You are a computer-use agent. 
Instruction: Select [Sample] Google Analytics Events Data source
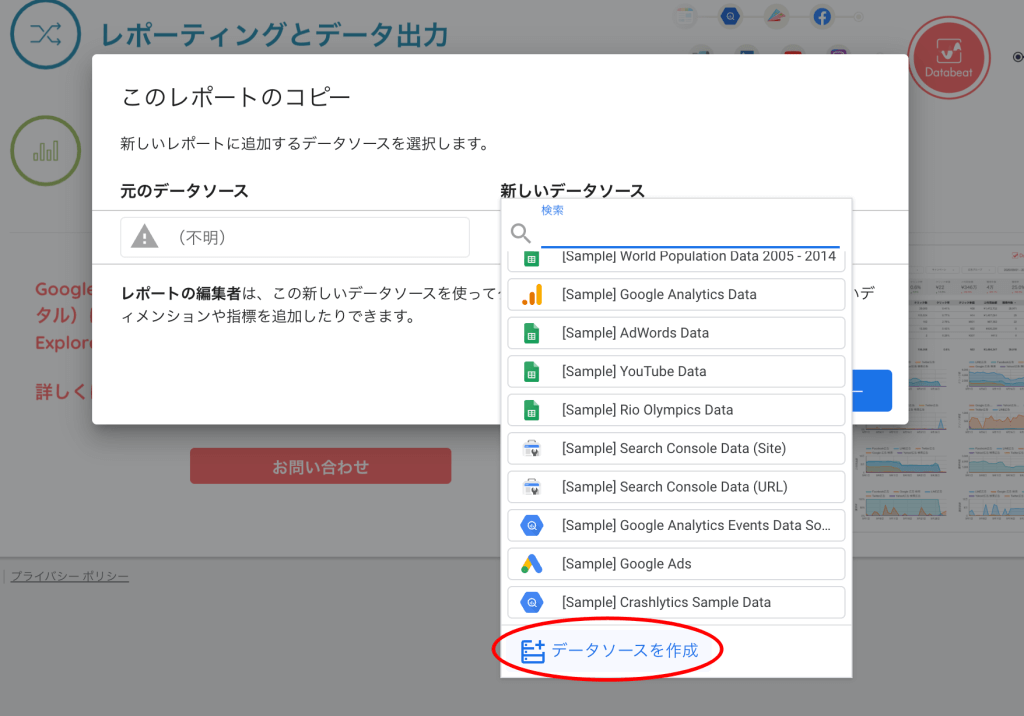pyautogui.click(x=676, y=526)
